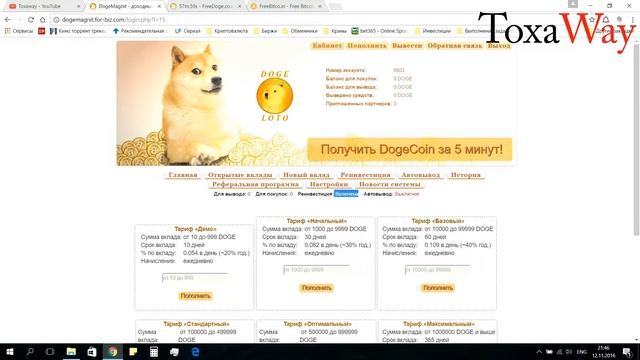Switch to the FreeDoge.co.in tab

pos(204,6)
